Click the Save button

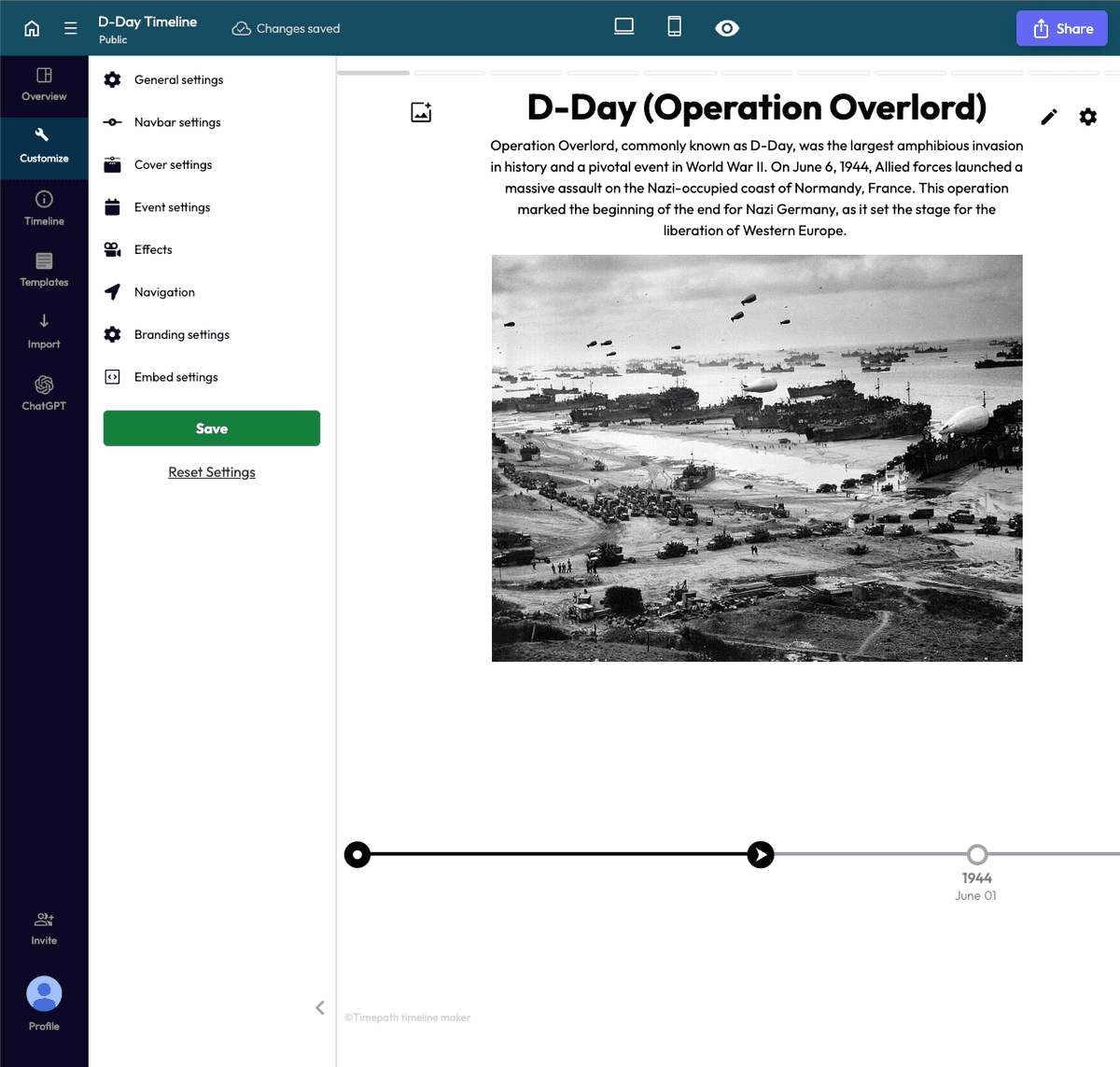click(x=211, y=428)
